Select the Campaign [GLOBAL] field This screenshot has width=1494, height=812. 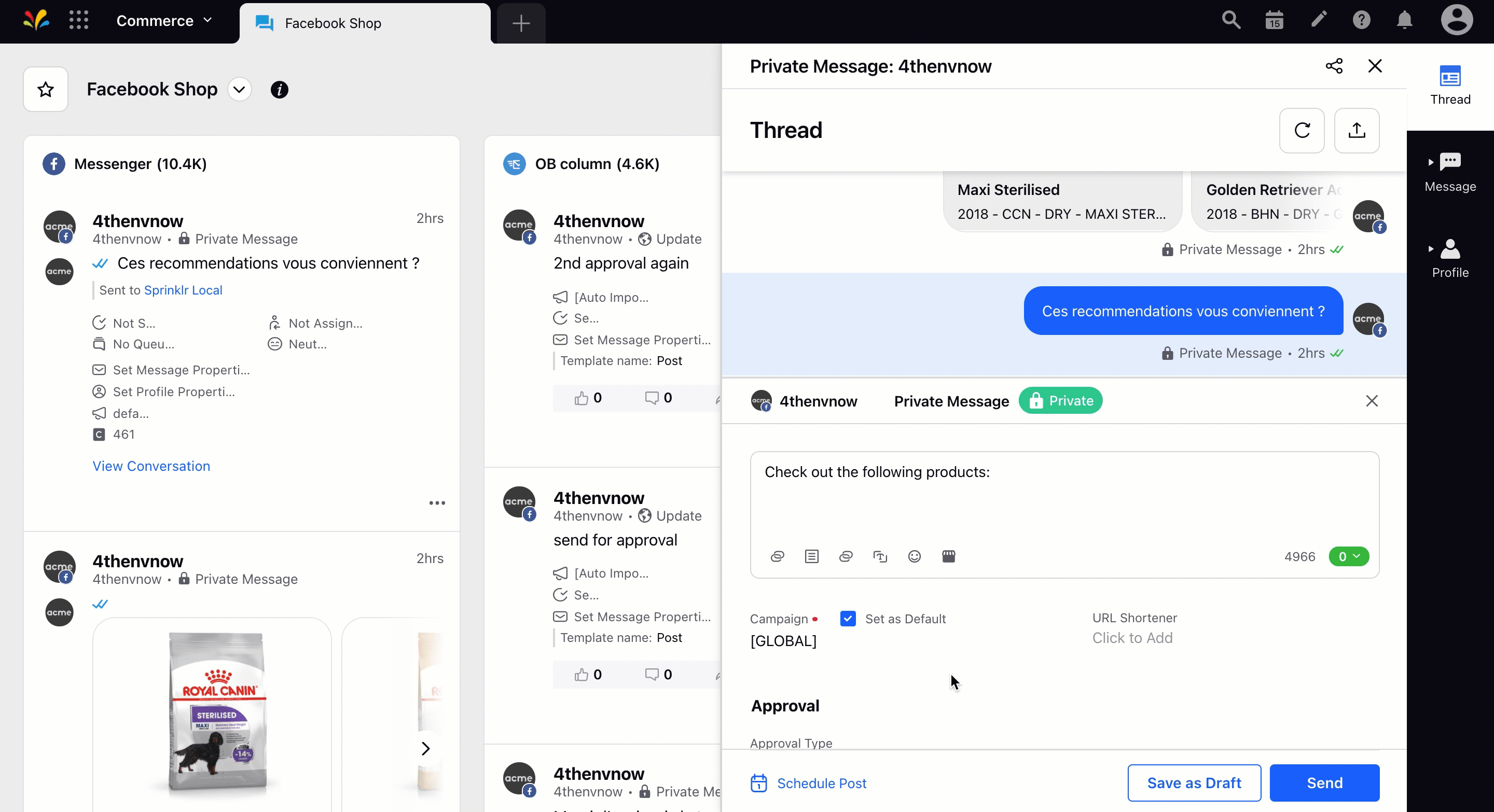click(x=783, y=641)
